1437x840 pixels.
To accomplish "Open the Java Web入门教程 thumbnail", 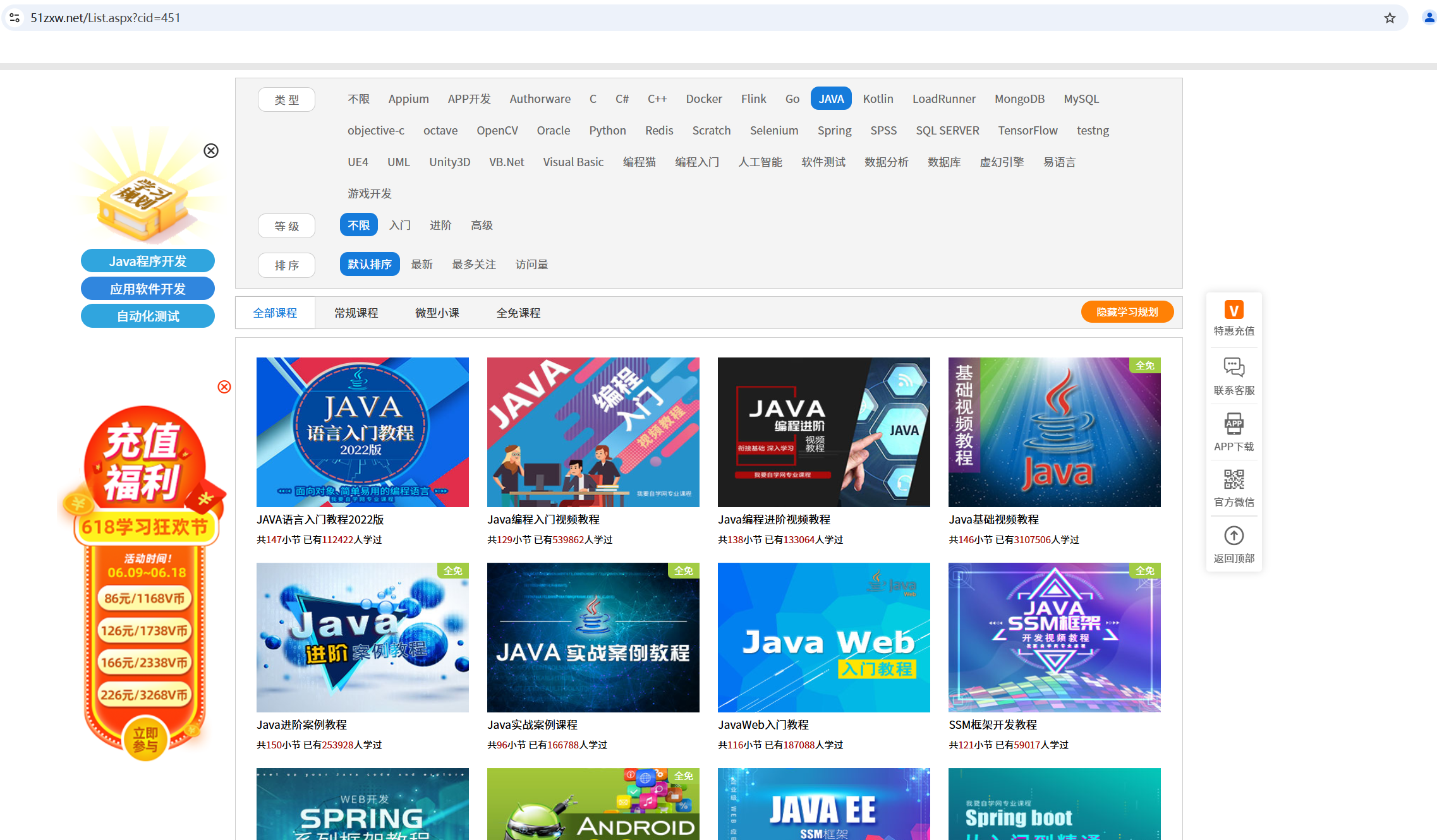I will point(824,637).
